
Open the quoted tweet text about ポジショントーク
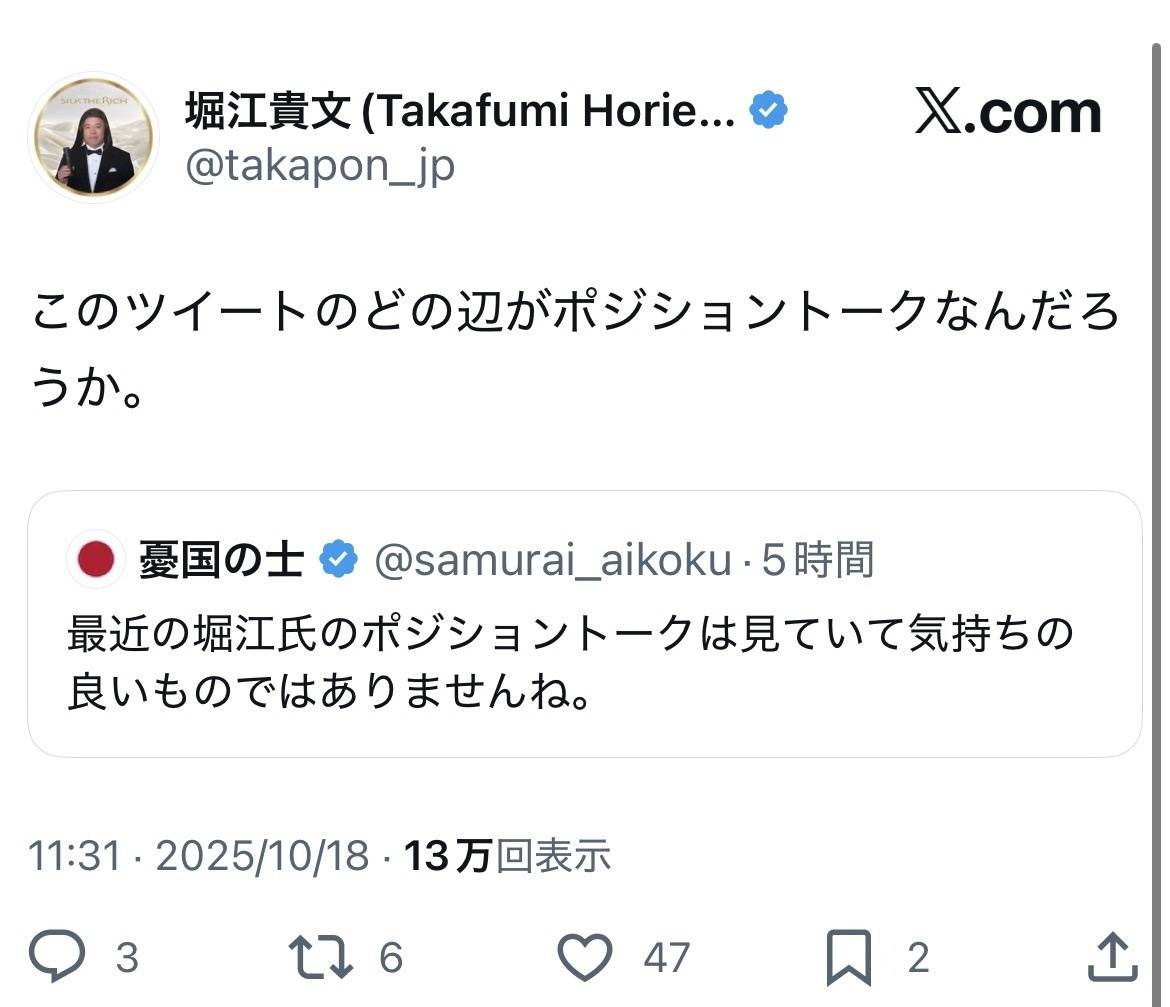point(570,662)
